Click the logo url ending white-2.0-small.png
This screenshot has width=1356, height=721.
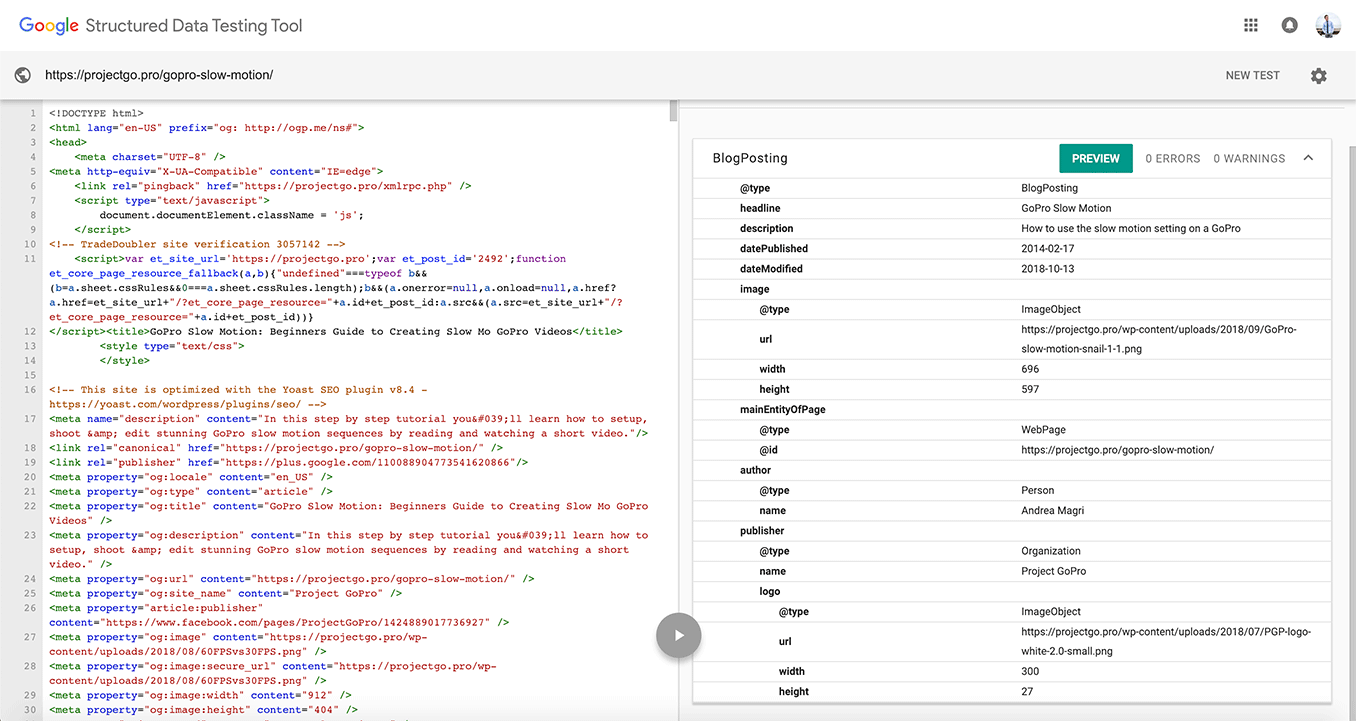1166,641
